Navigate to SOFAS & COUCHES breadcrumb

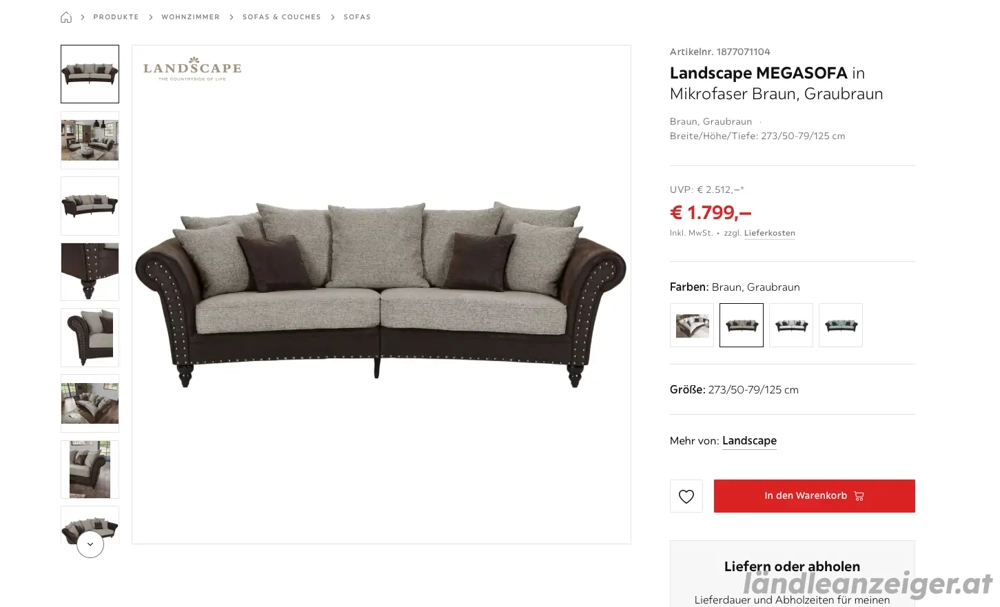click(281, 17)
